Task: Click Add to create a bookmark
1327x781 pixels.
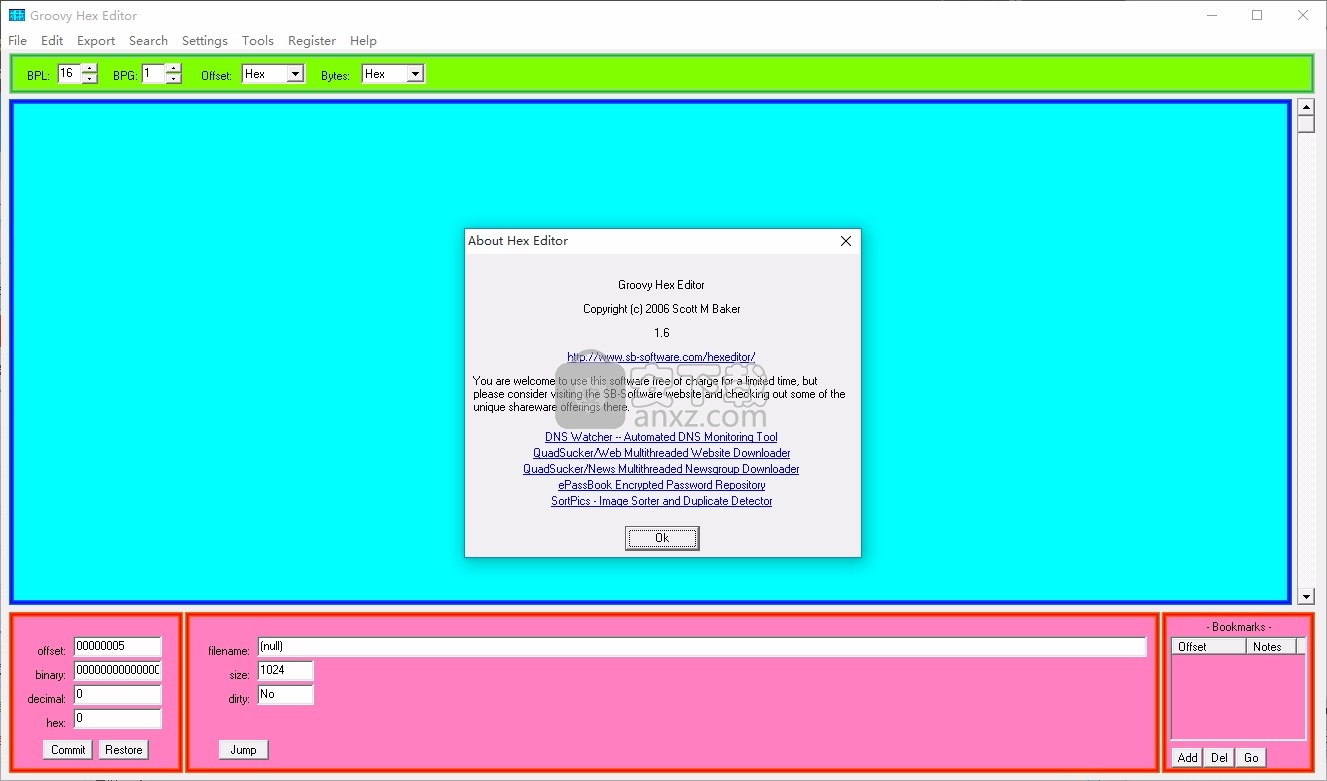Action: tap(1188, 758)
